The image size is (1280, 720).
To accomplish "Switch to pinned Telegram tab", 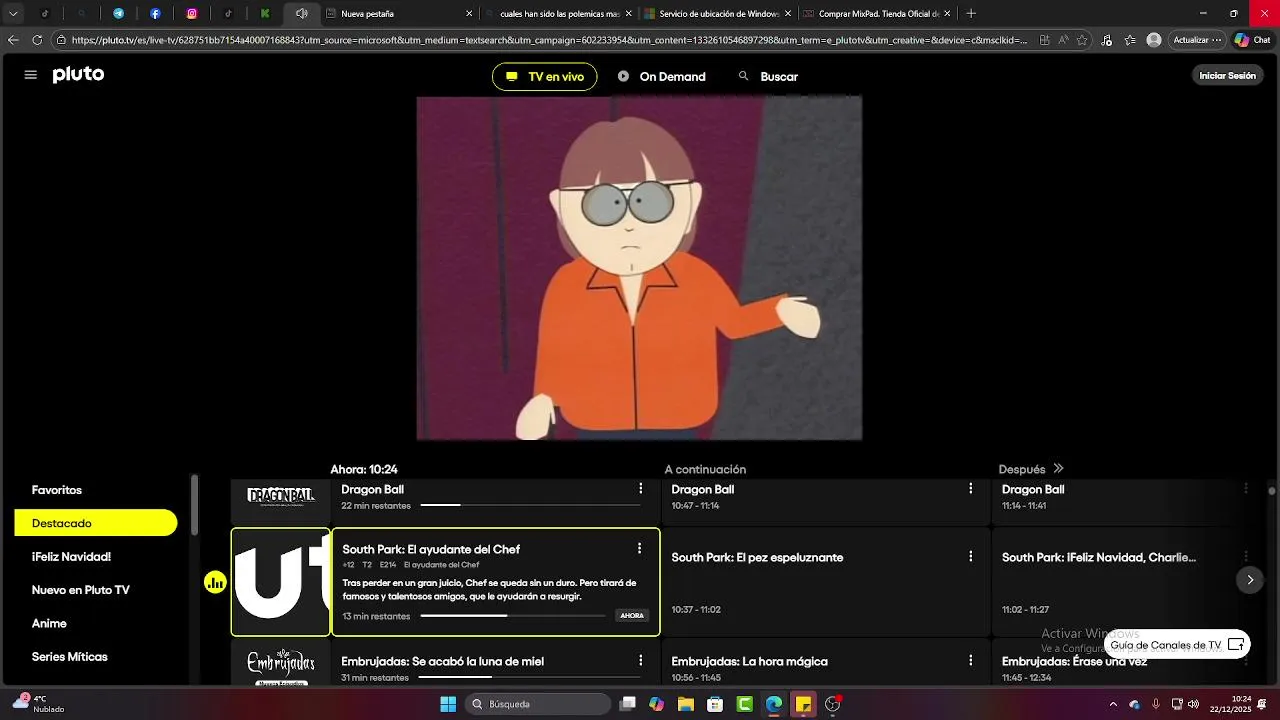I will 118,14.
